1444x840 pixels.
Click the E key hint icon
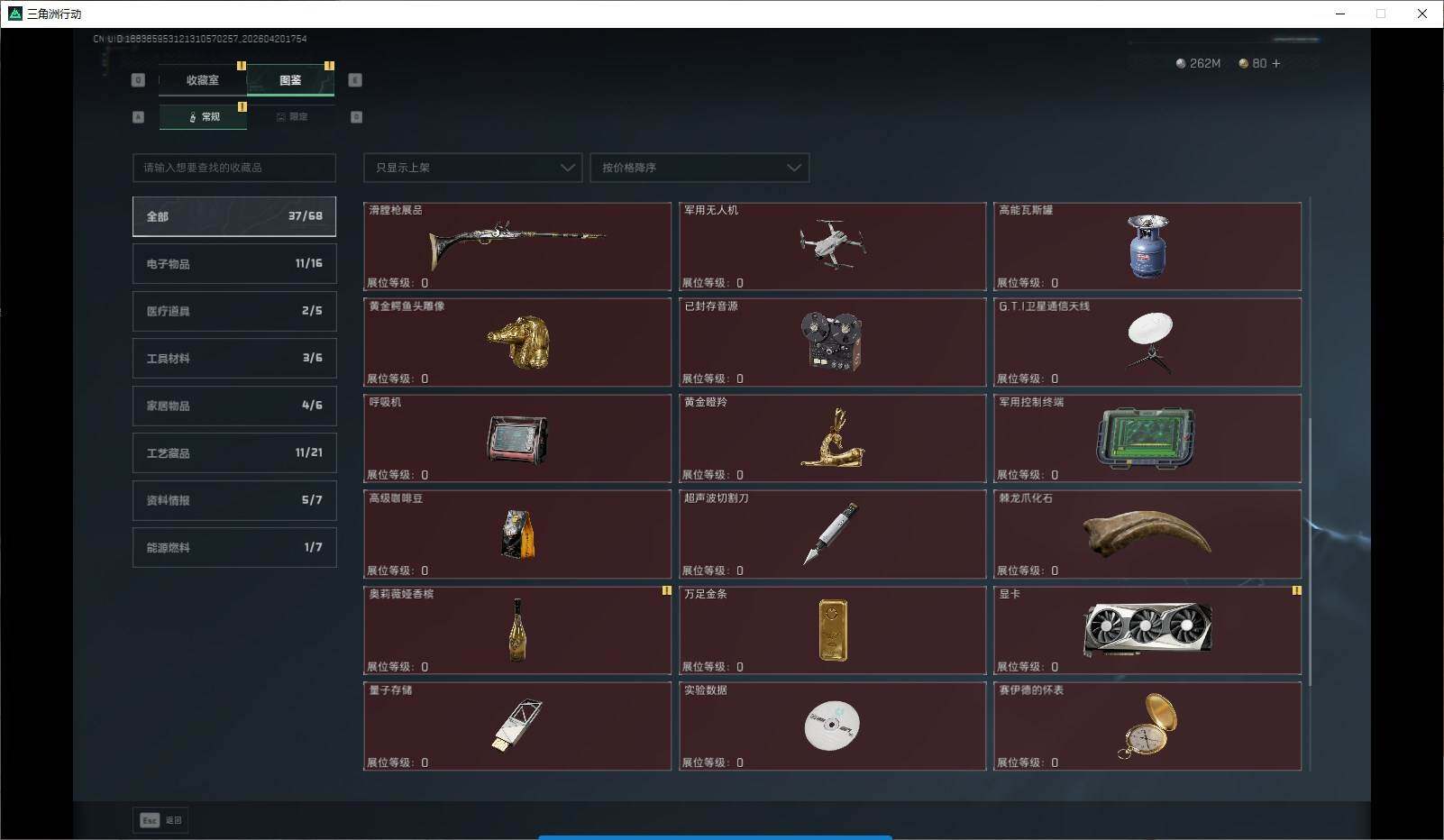(355, 80)
